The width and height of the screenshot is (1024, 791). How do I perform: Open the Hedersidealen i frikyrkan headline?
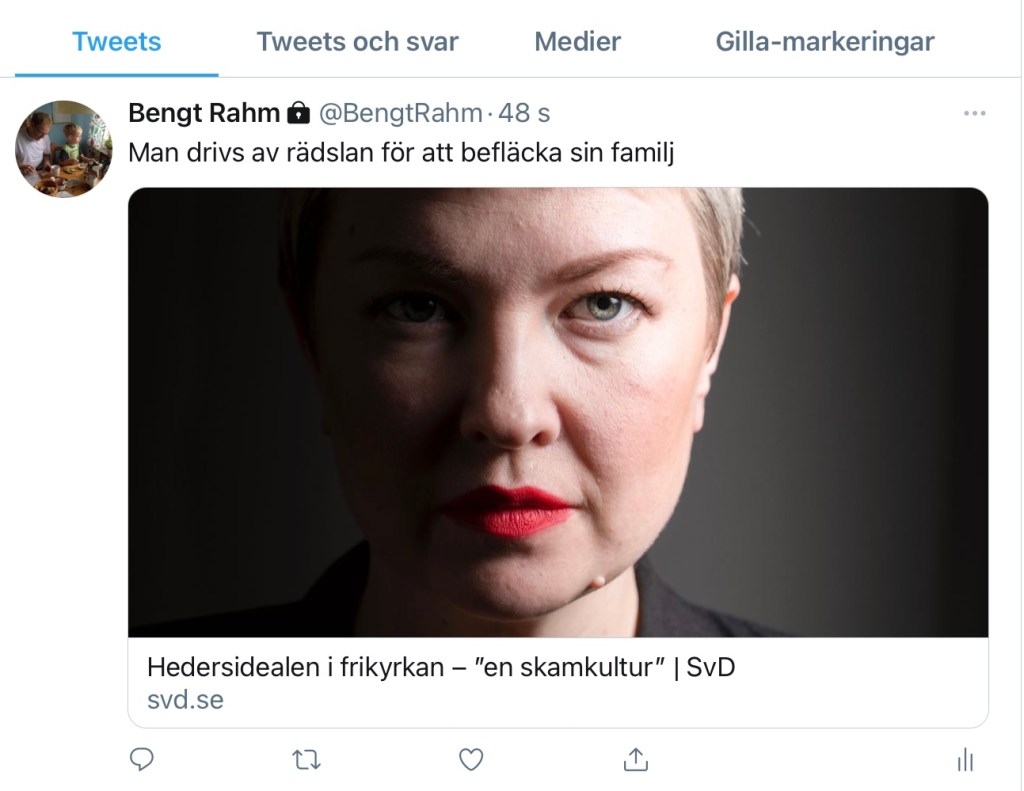(440, 667)
